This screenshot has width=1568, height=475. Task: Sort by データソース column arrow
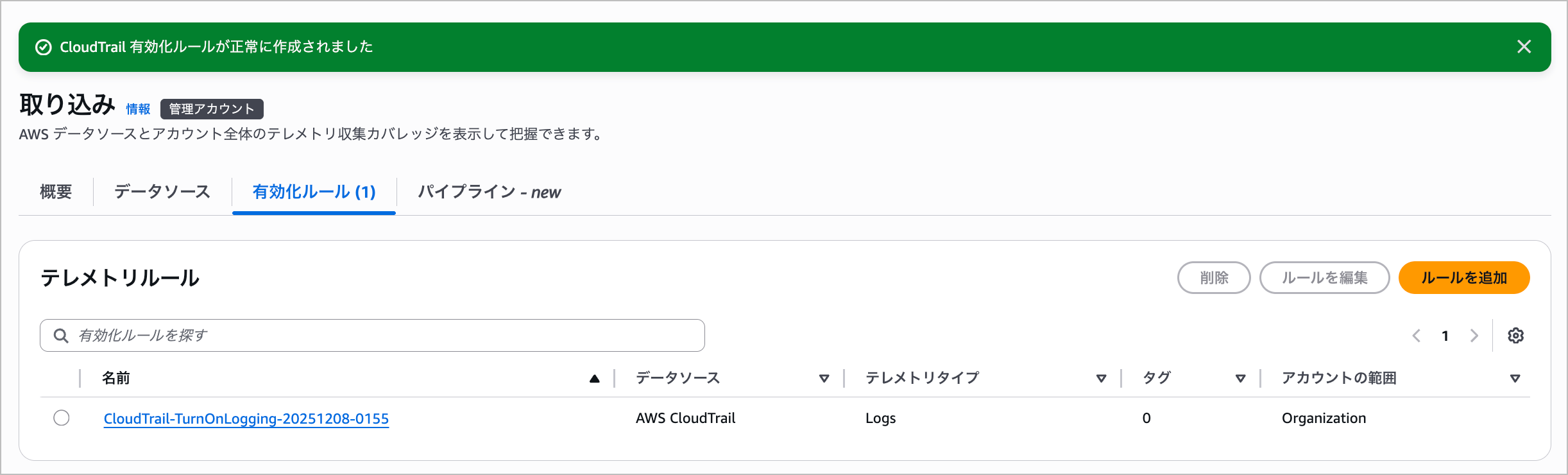824,379
